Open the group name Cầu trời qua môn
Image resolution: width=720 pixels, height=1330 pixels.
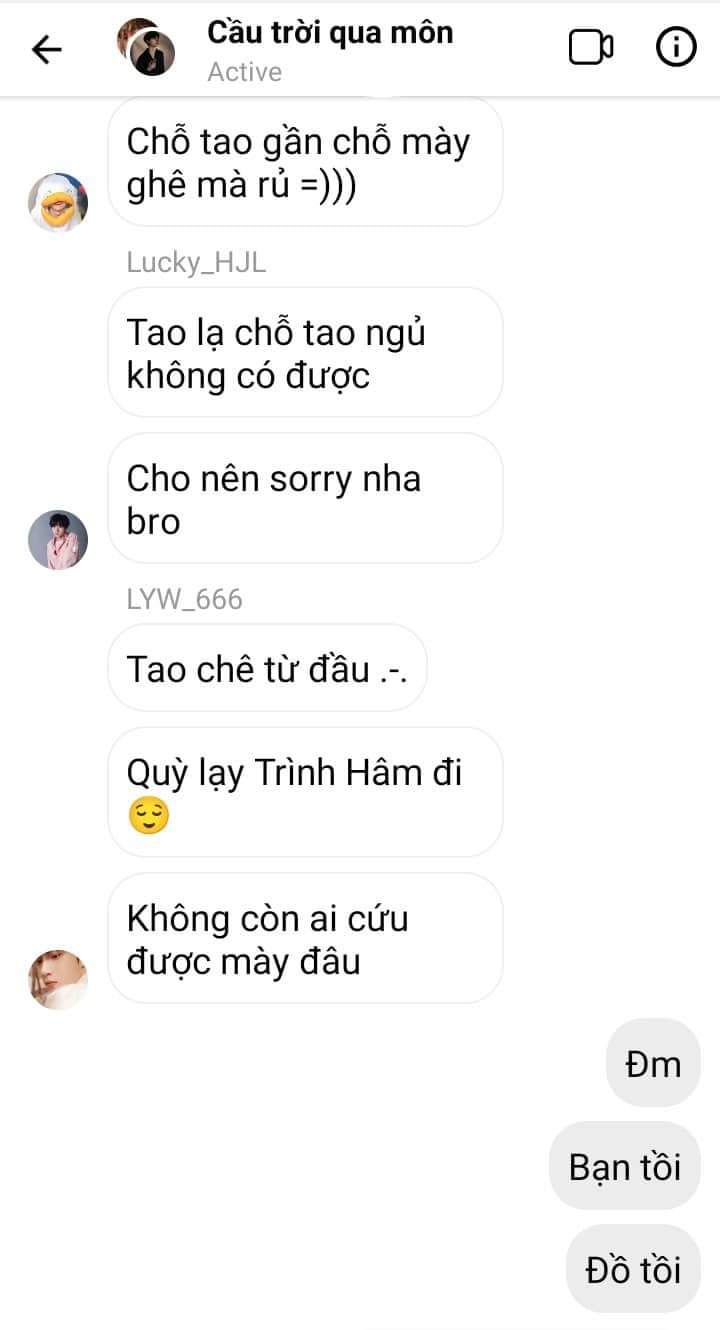pos(330,32)
